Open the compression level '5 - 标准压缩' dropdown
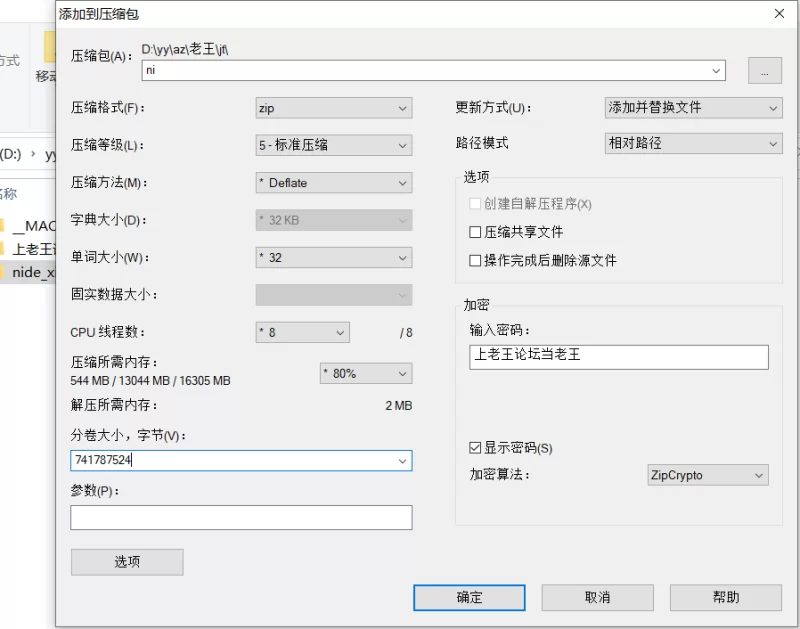This screenshot has width=800, height=629. (334, 145)
